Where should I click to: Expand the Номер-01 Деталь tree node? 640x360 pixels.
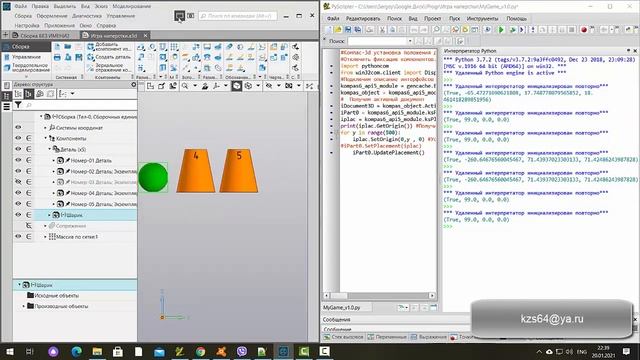[x=54, y=160]
